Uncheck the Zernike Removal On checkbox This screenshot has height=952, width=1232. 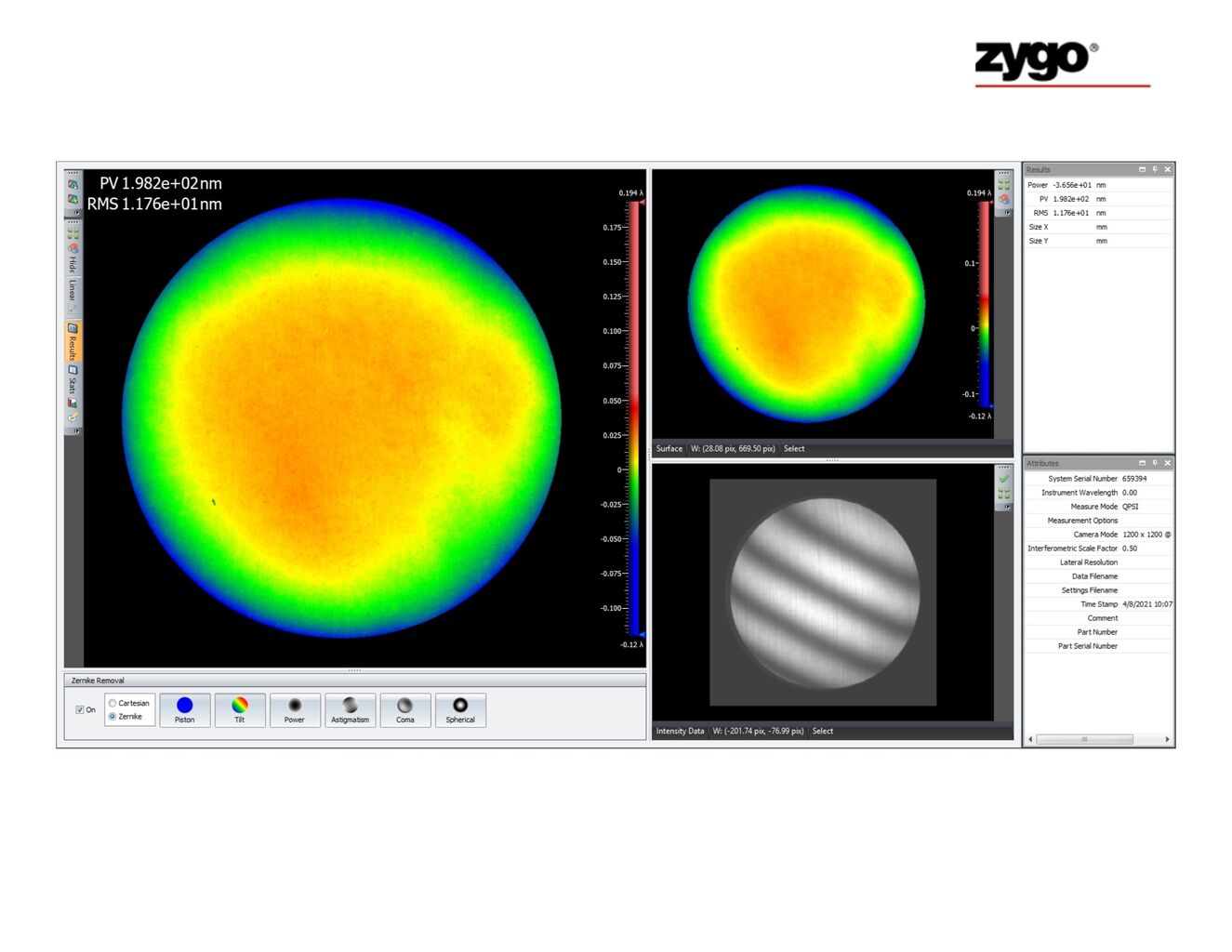pyautogui.click(x=80, y=709)
